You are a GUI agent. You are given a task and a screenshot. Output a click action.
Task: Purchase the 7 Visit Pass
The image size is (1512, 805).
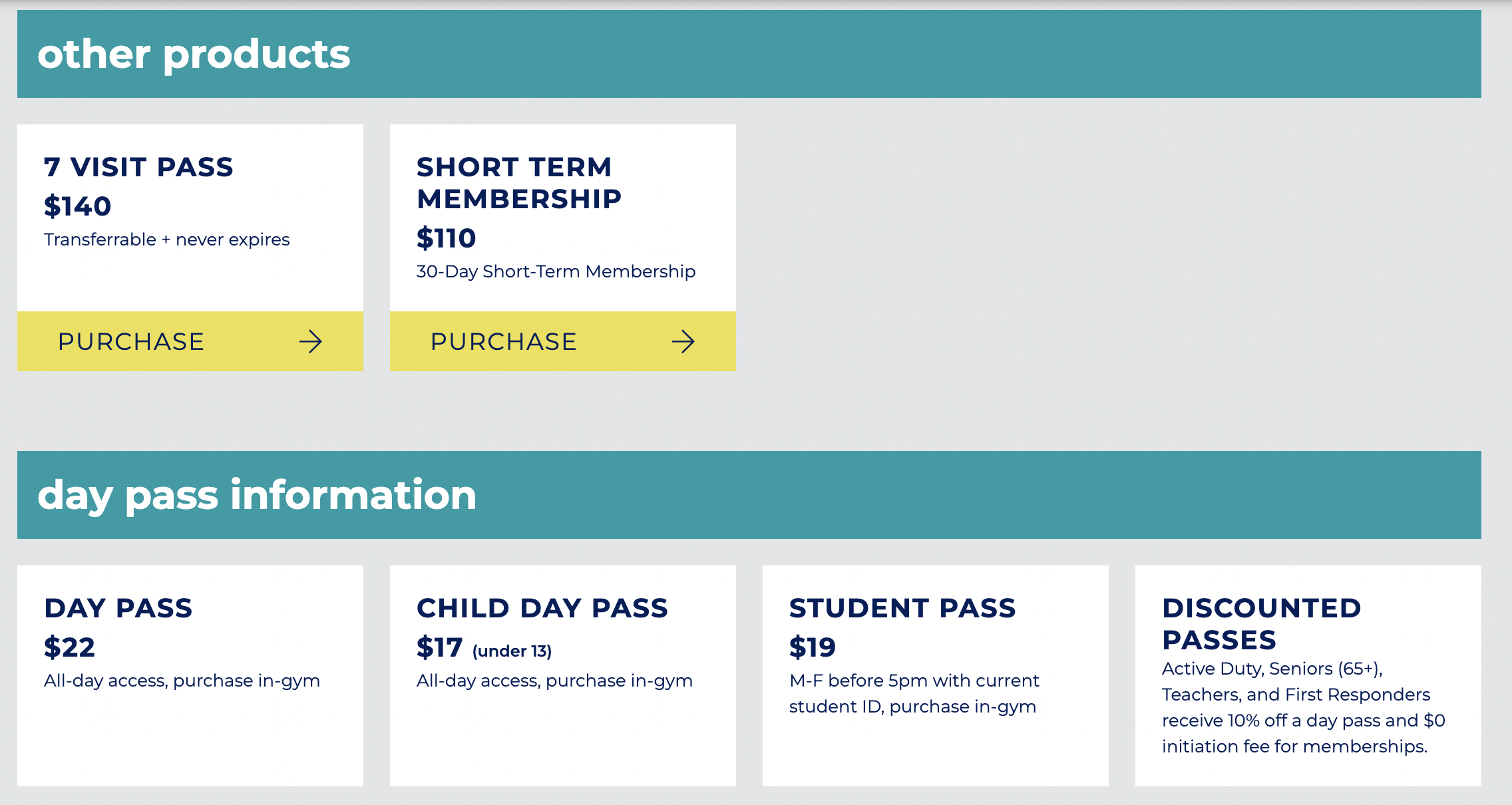point(190,341)
